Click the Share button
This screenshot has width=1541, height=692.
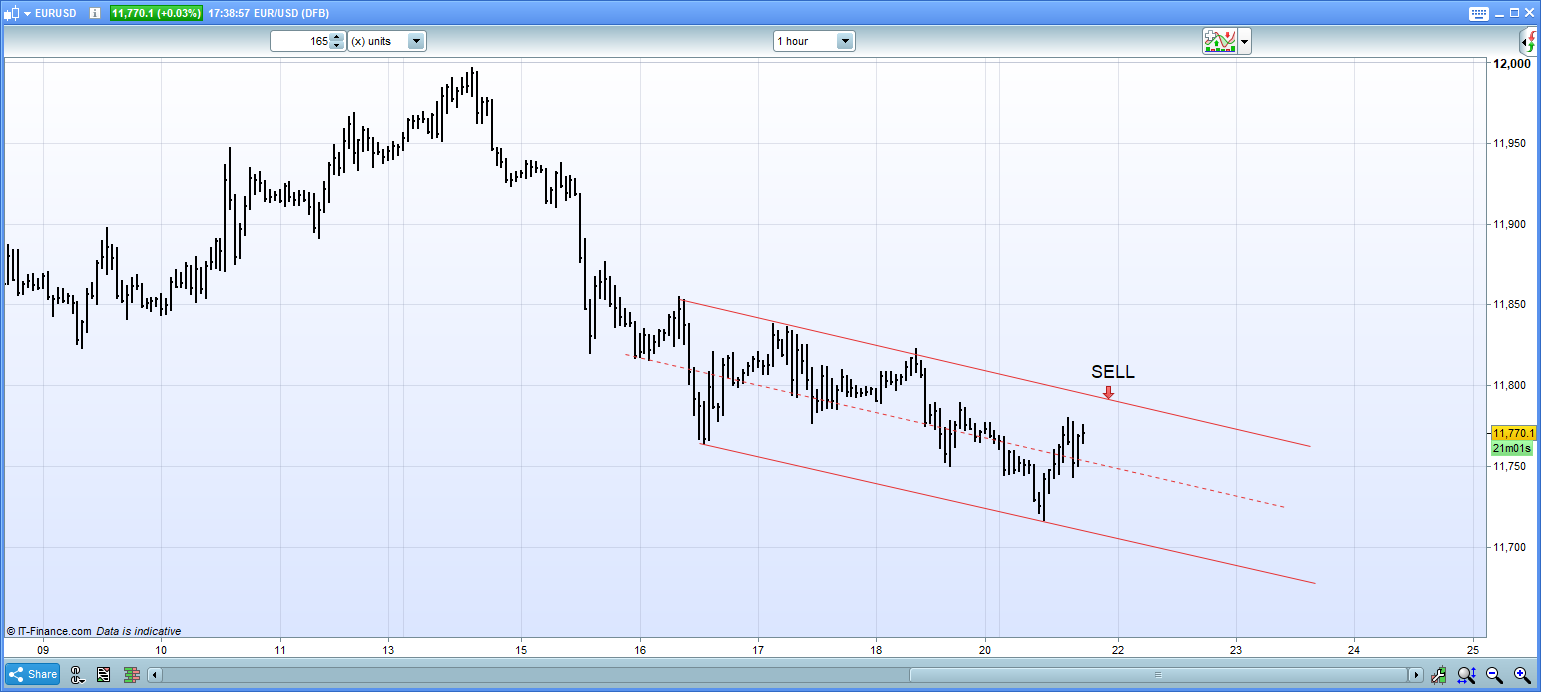click(x=33, y=675)
